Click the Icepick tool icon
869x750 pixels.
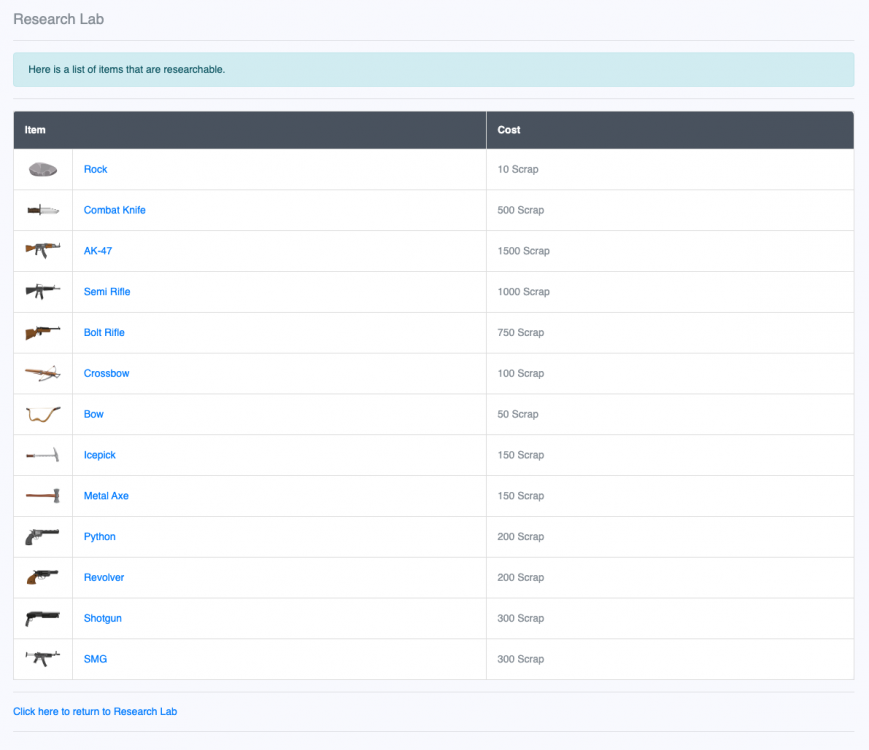[x=43, y=455]
